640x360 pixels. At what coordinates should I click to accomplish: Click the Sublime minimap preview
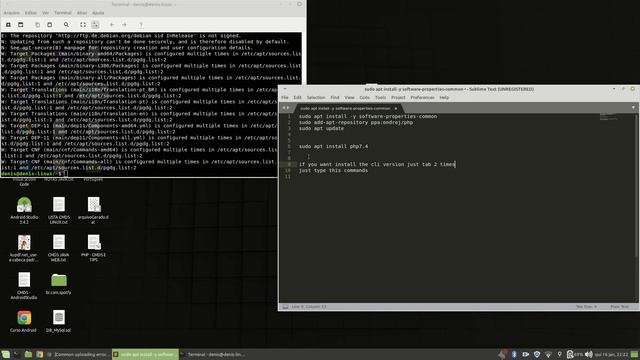coord(609,117)
